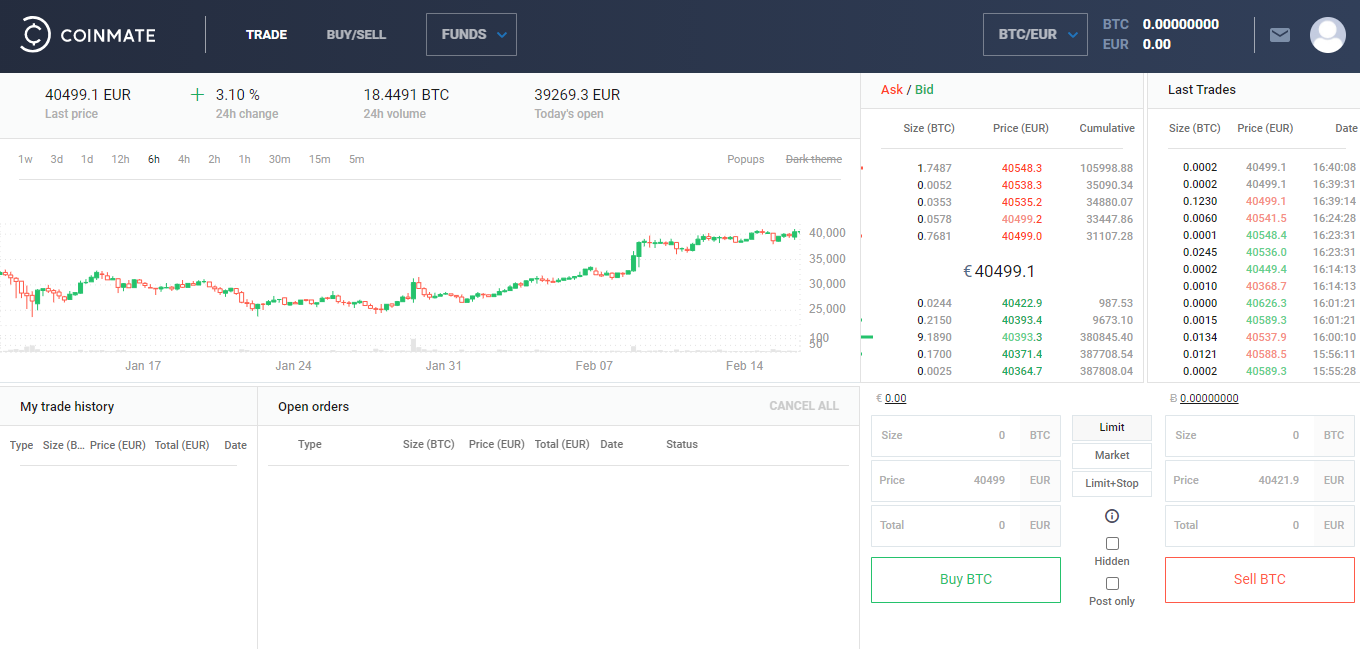Select the Market order type
This screenshot has height=649, width=1360.
[x=1112, y=456]
